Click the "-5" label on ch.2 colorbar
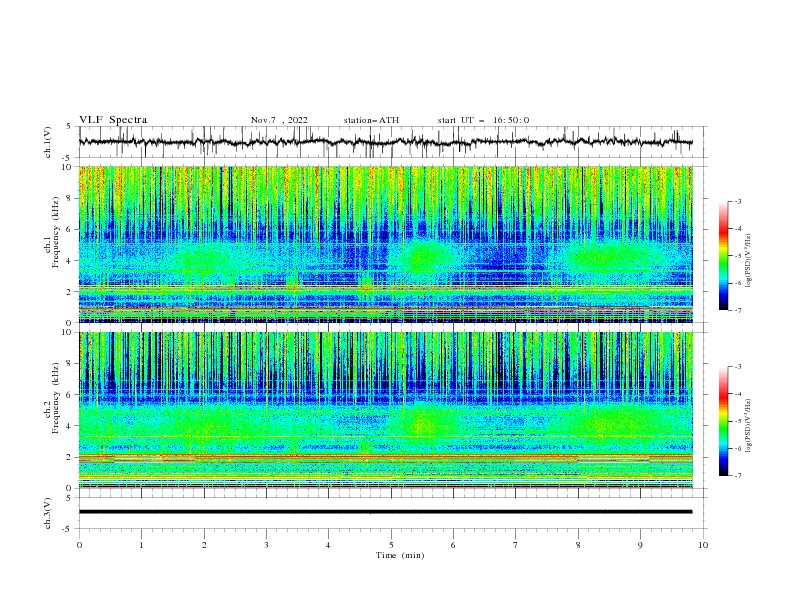Image resolution: width=792 pixels, height=612 pixels. point(738,421)
